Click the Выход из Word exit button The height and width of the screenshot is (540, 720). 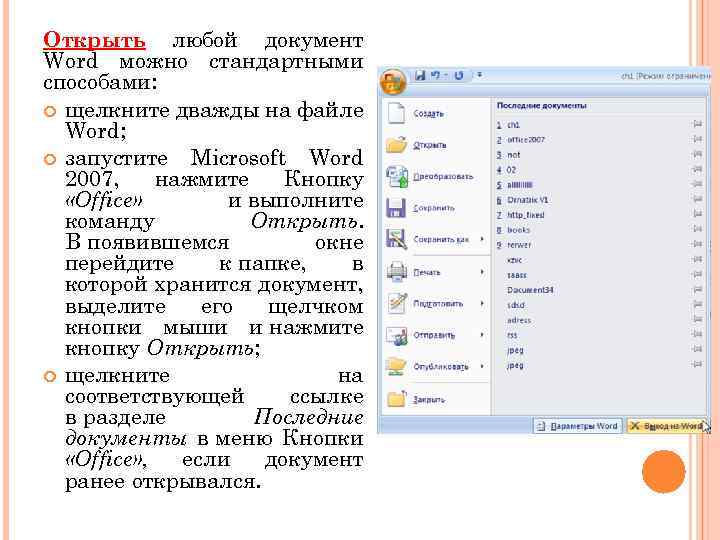pos(666,426)
